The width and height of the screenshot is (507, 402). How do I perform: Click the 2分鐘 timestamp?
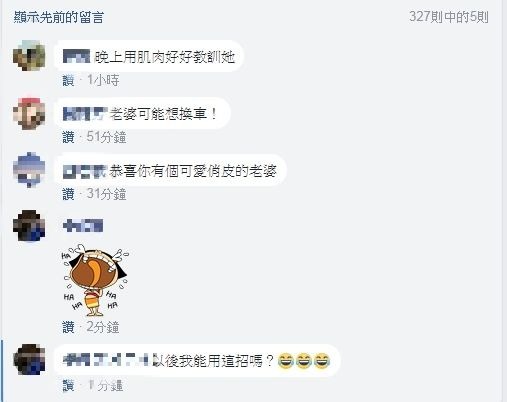coord(103,327)
